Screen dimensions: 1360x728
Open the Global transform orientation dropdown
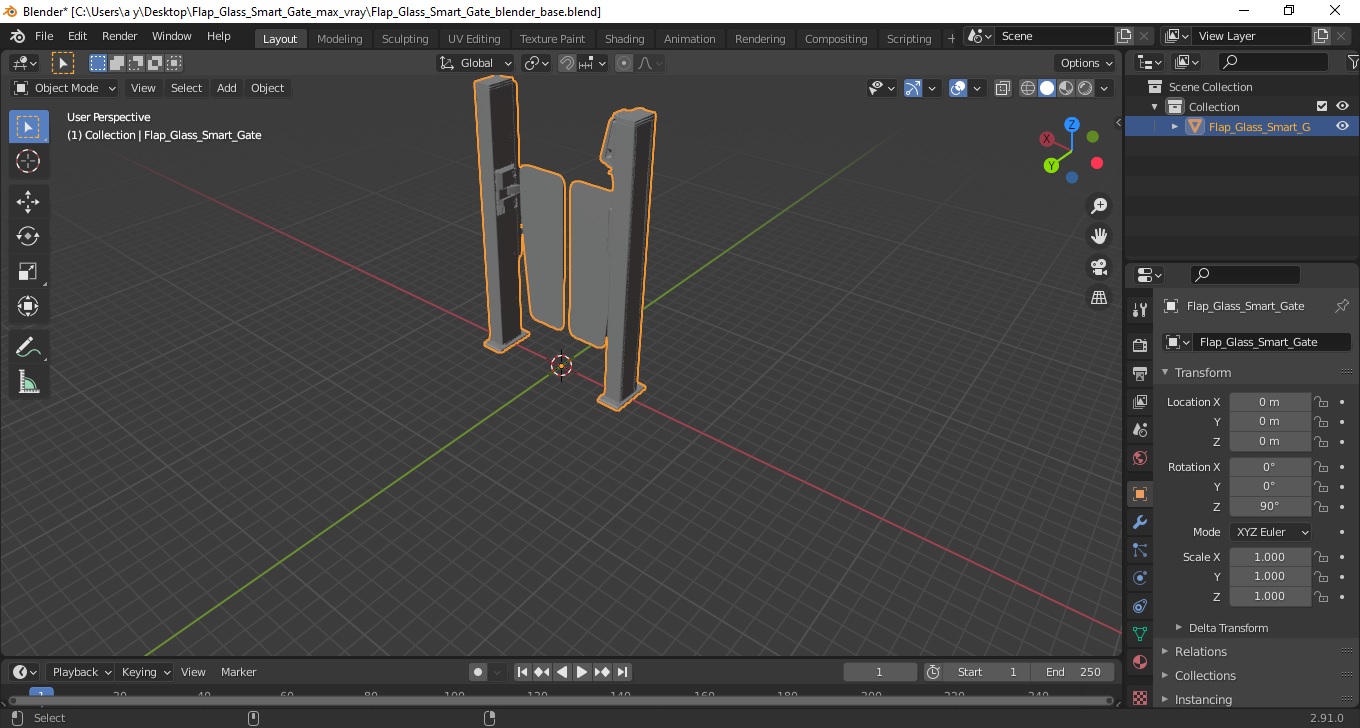476,63
